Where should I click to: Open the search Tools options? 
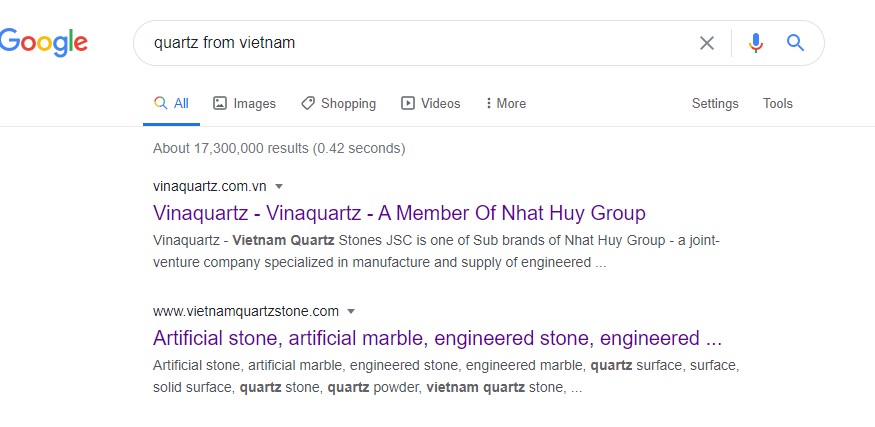pyautogui.click(x=778, y=103)
